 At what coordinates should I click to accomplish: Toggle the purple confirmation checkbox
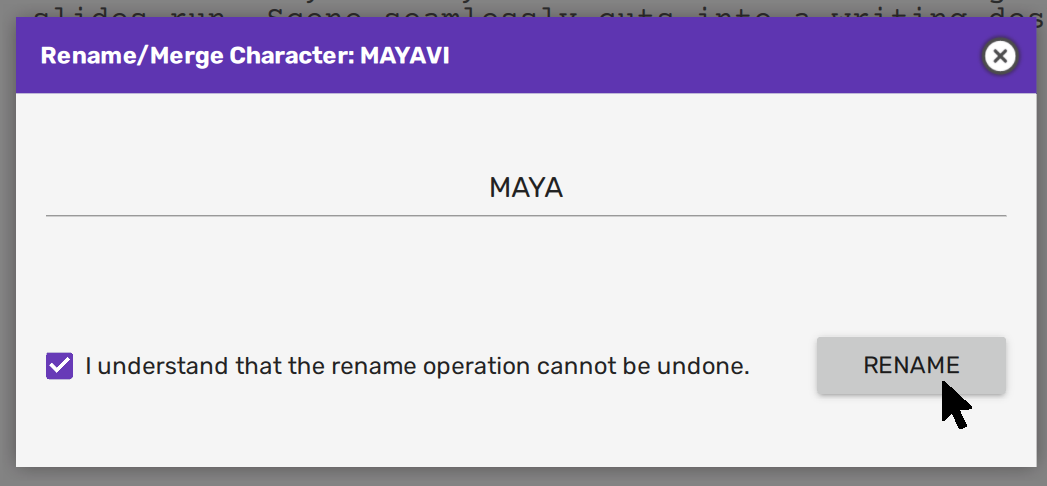60,366
